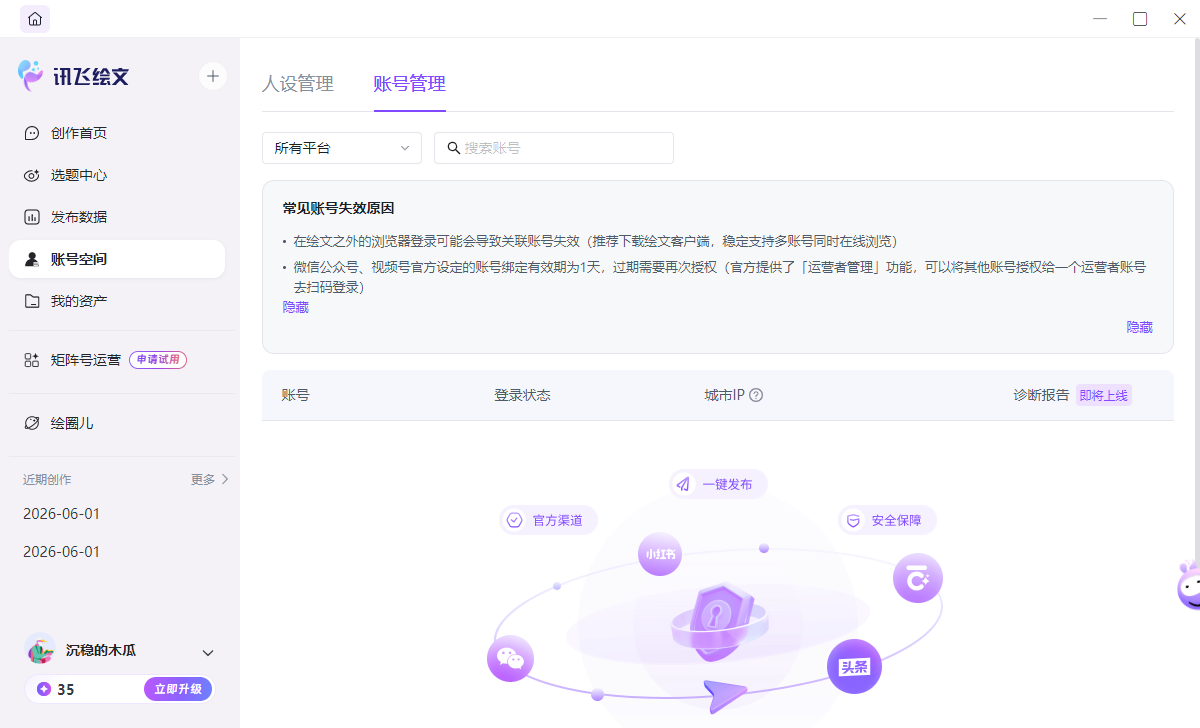The height and width of the screenshot is (728, 1200).
Task: Click the 创作首页 chat bubble icon
Action: [32, 133]
